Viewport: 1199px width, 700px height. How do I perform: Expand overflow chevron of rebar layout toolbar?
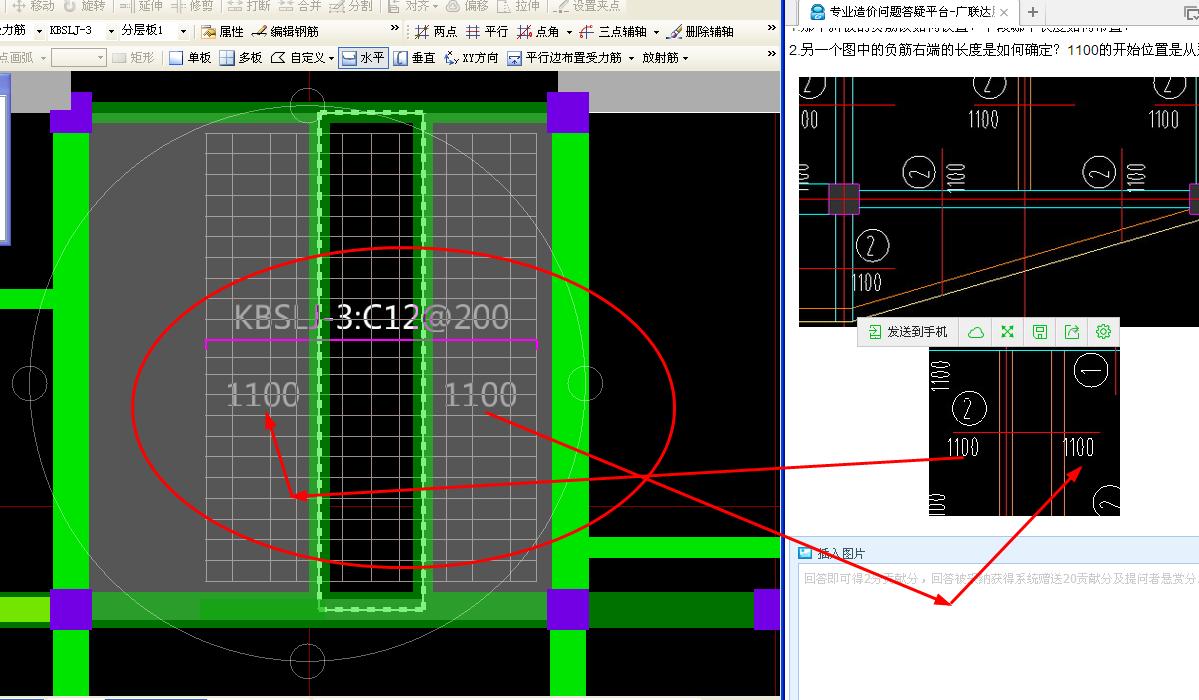point(772,54)
